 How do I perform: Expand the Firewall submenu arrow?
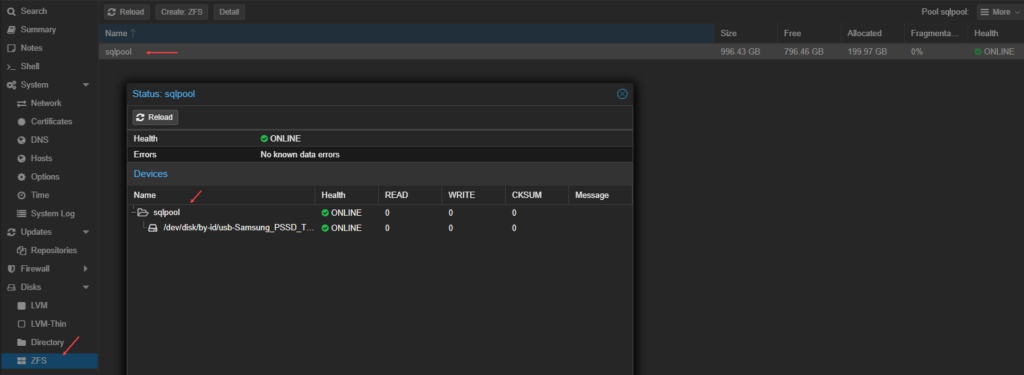coord(86,269)
